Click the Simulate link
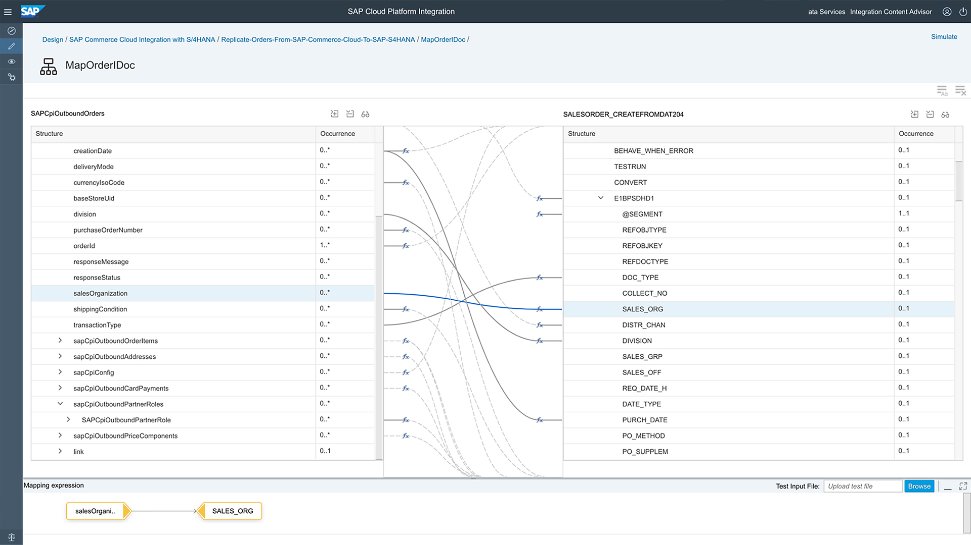This screenshot has width=971, height=545. pyautogui.click(x=944, y=37)
